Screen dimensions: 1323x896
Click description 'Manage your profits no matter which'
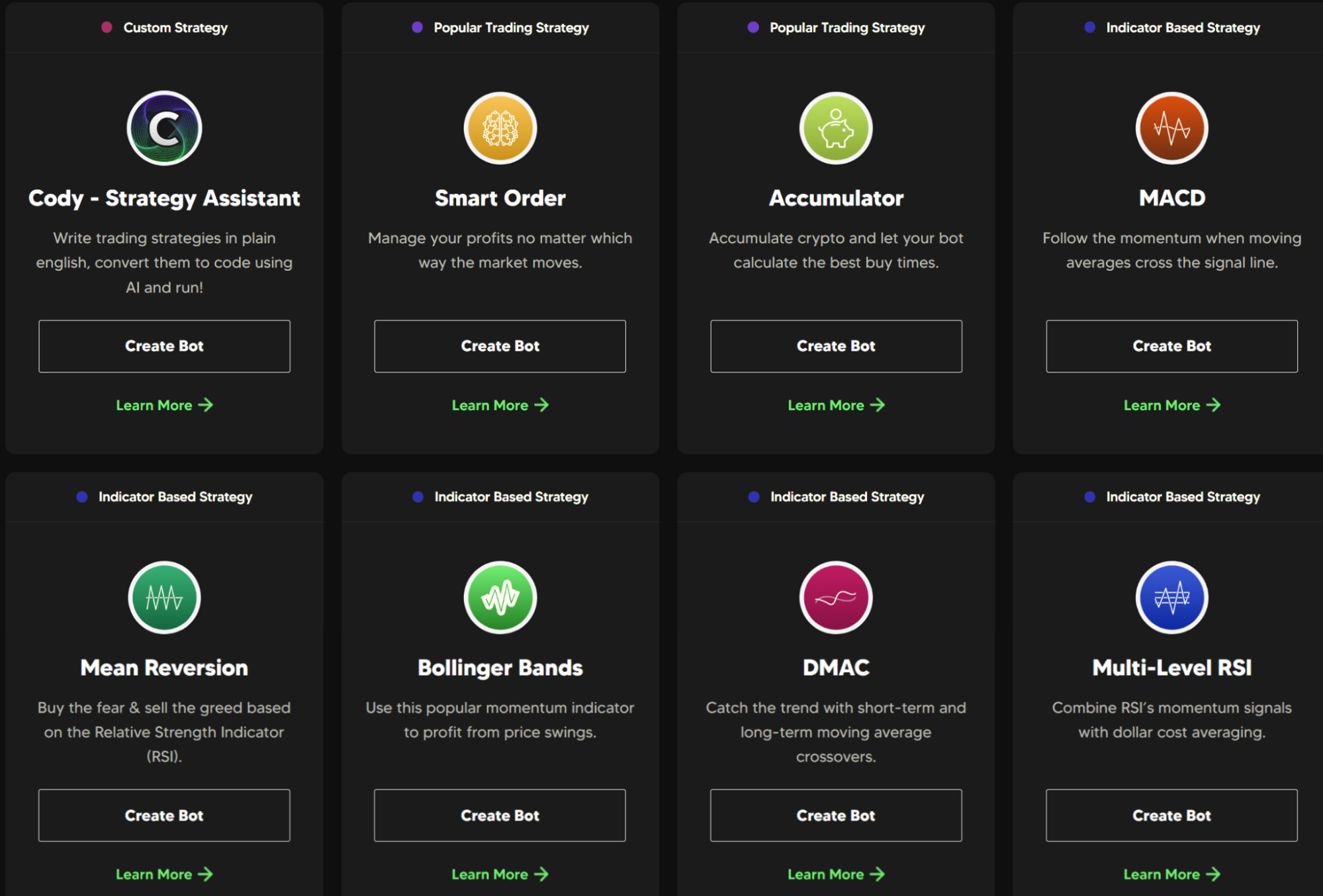500,250
